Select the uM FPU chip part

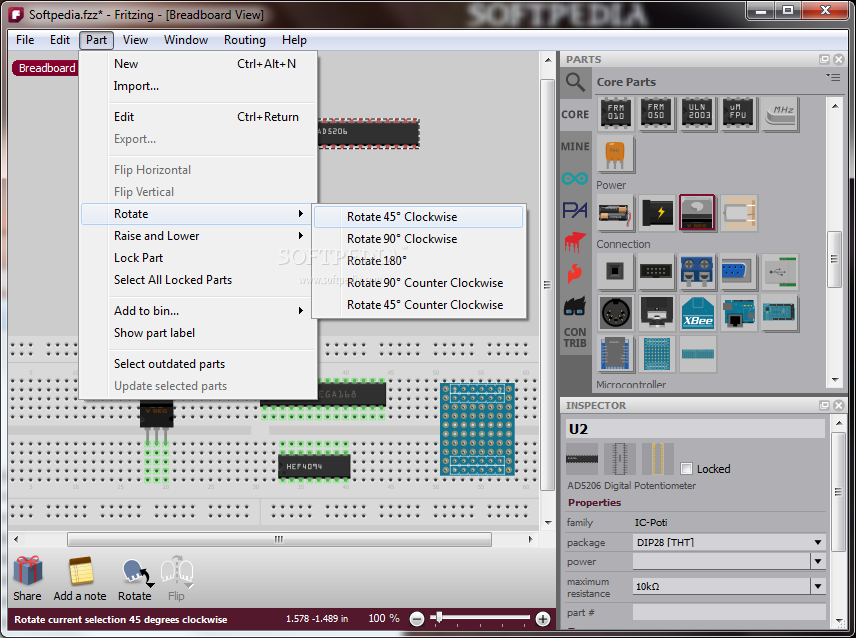tap(738, 114)
